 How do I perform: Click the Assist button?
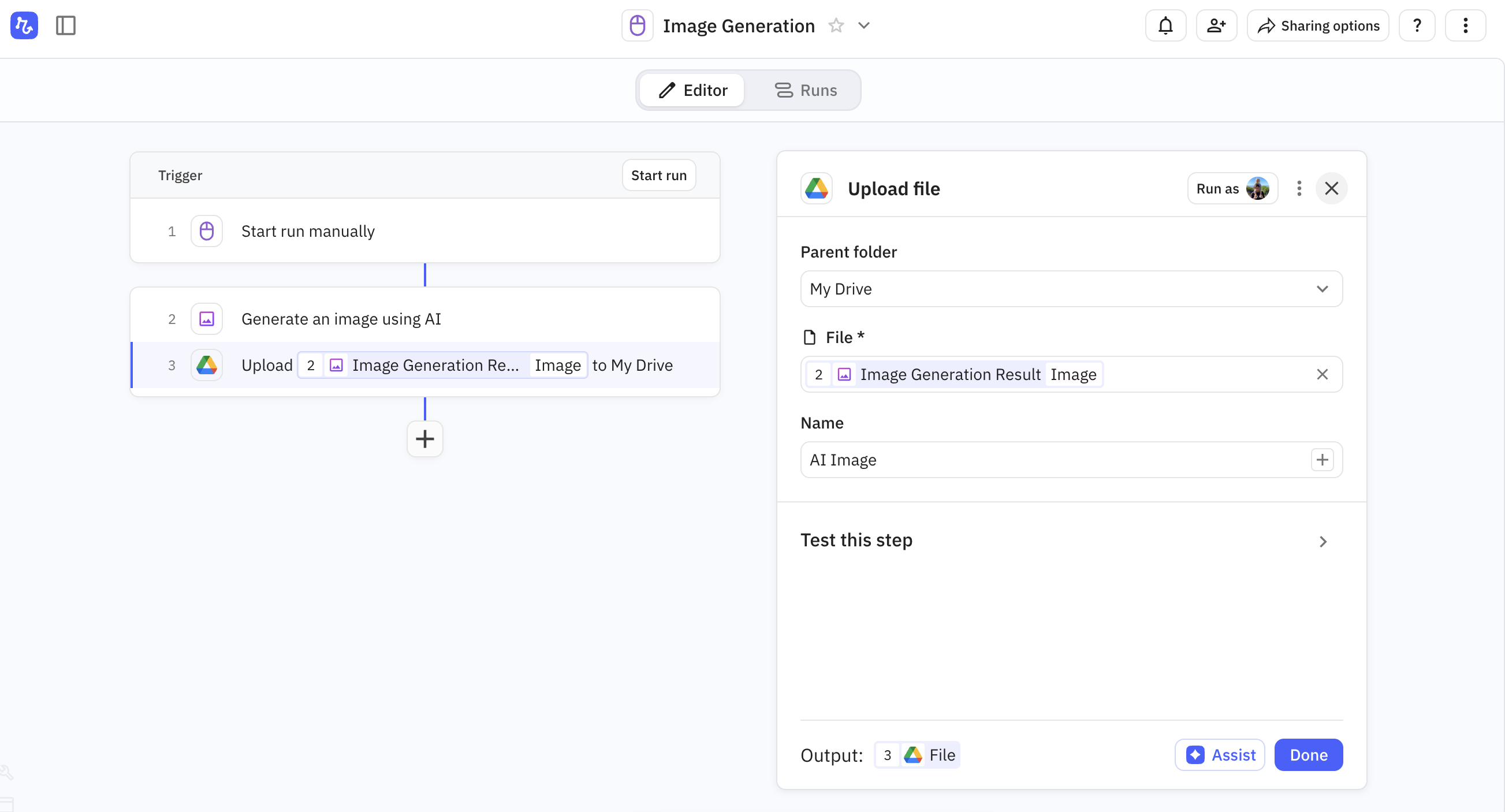1219,755
